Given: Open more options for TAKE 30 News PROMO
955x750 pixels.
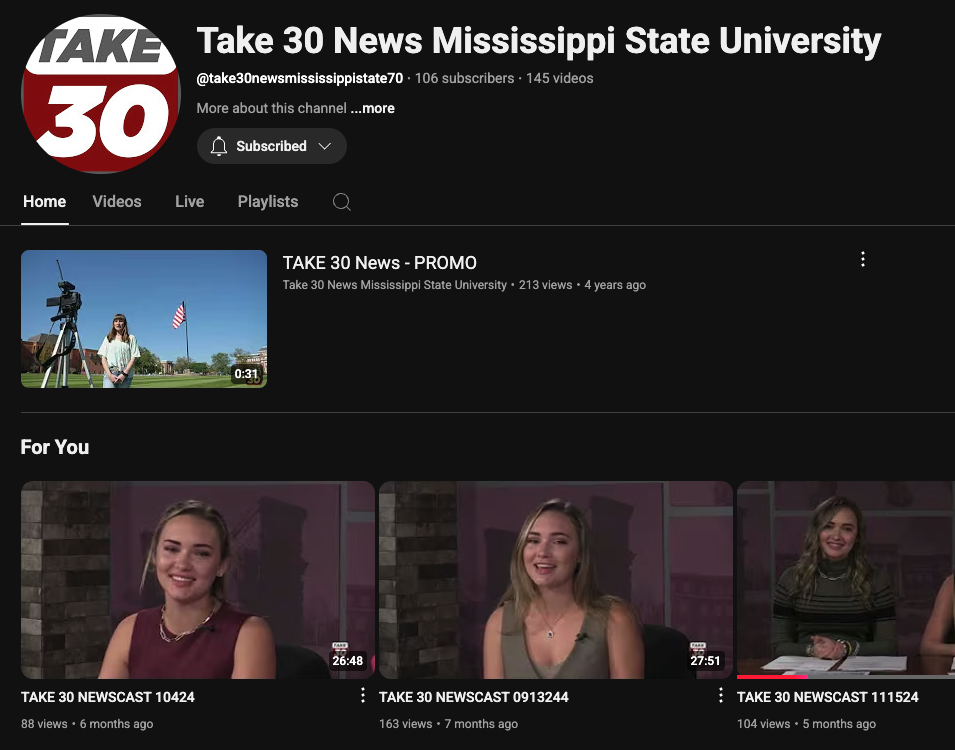Looking at the screenshot, I should [x=862, y=260].
